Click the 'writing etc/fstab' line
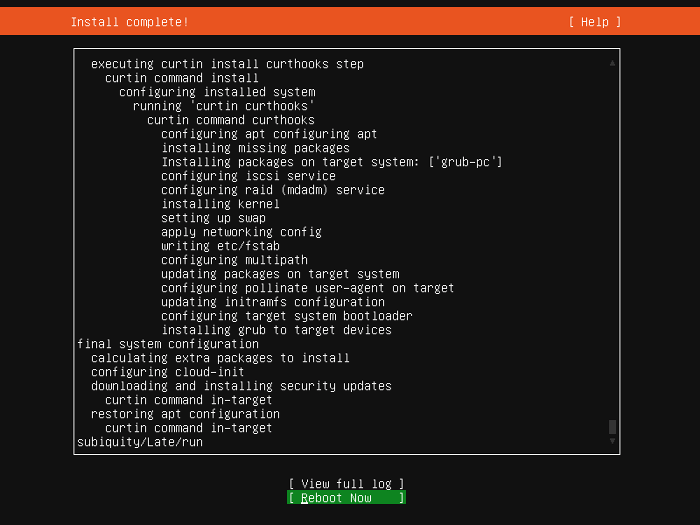700x525 pixels. point(220,246)
